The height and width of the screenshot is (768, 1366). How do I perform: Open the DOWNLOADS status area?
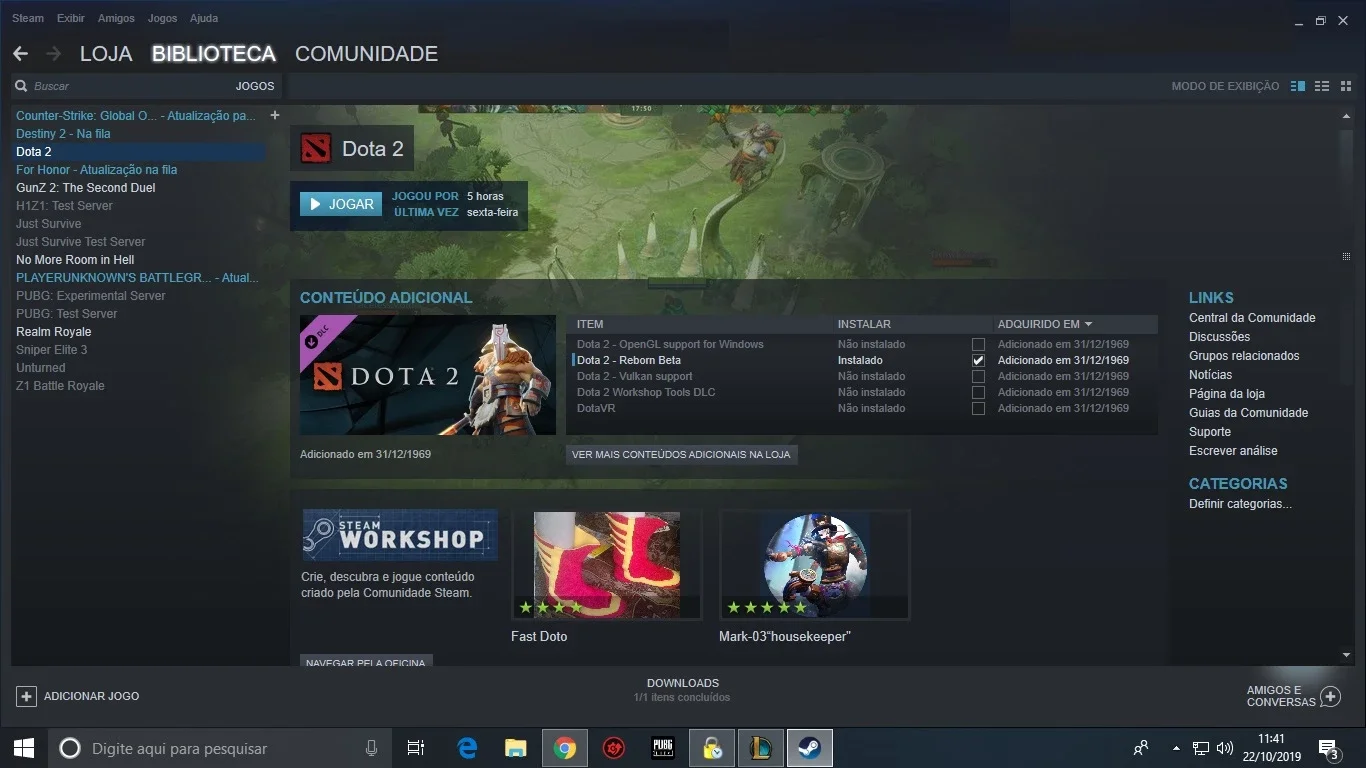click(x=683, y=690)
